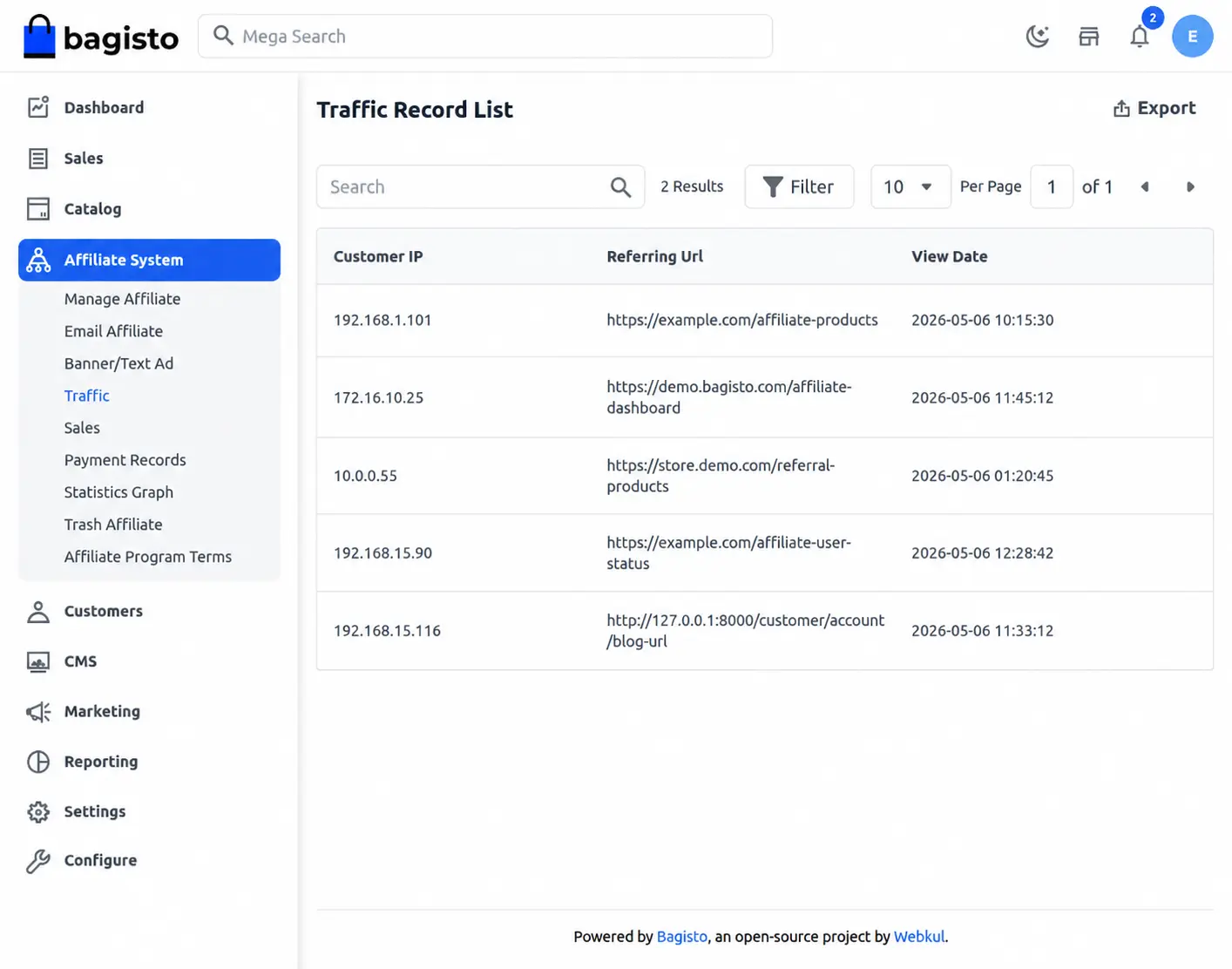
Task: Click the View Date column header
Action: pos(949,256)
